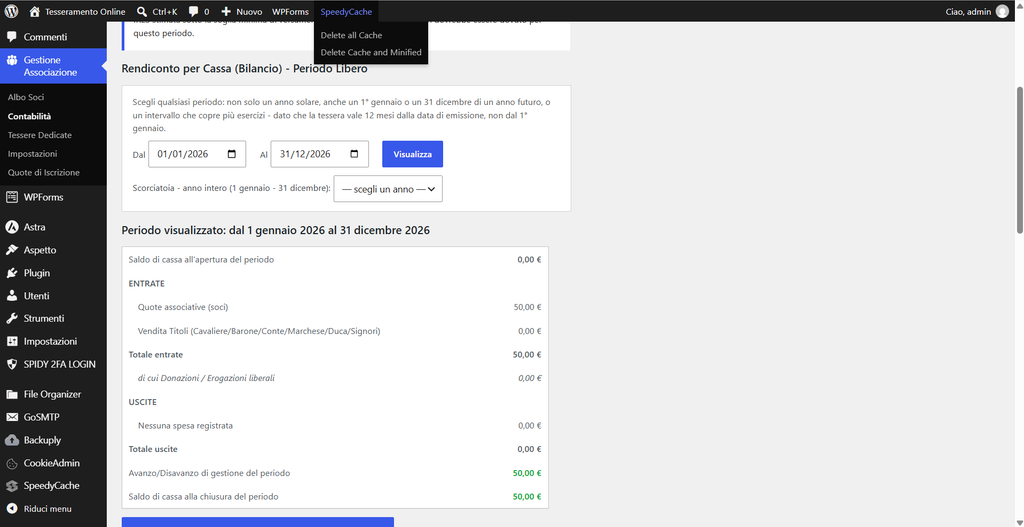
Task: Open Tessere Dedicate submenu page
Action: 40,135
